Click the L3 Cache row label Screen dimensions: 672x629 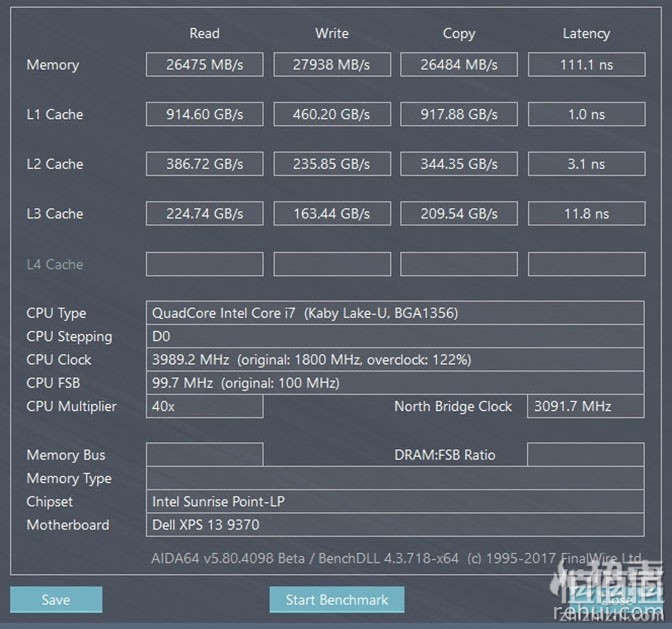tap(55, 214)
